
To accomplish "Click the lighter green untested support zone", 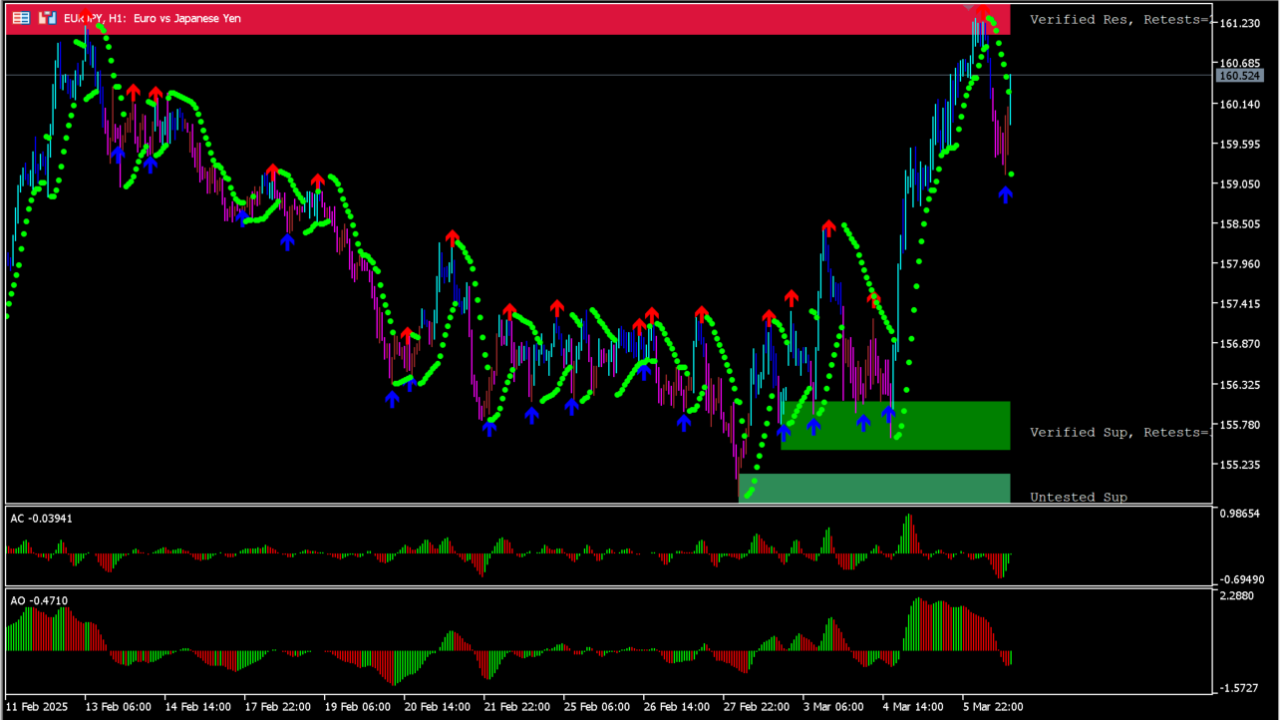I will (x=874, y=488).
